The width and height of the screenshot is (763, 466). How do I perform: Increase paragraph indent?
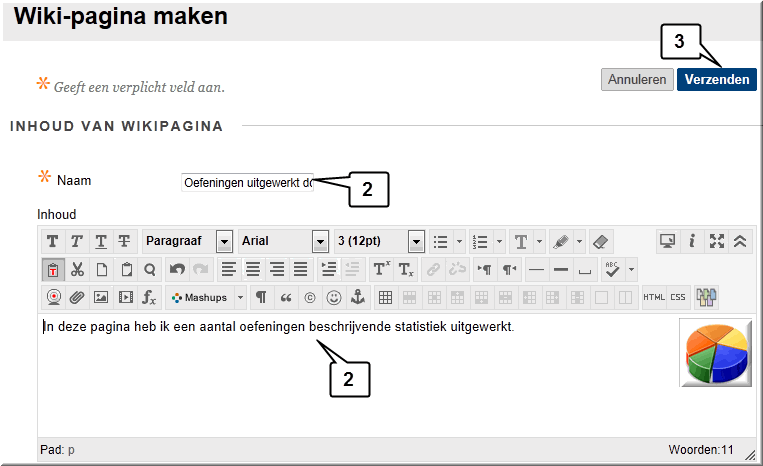[329, 269]
